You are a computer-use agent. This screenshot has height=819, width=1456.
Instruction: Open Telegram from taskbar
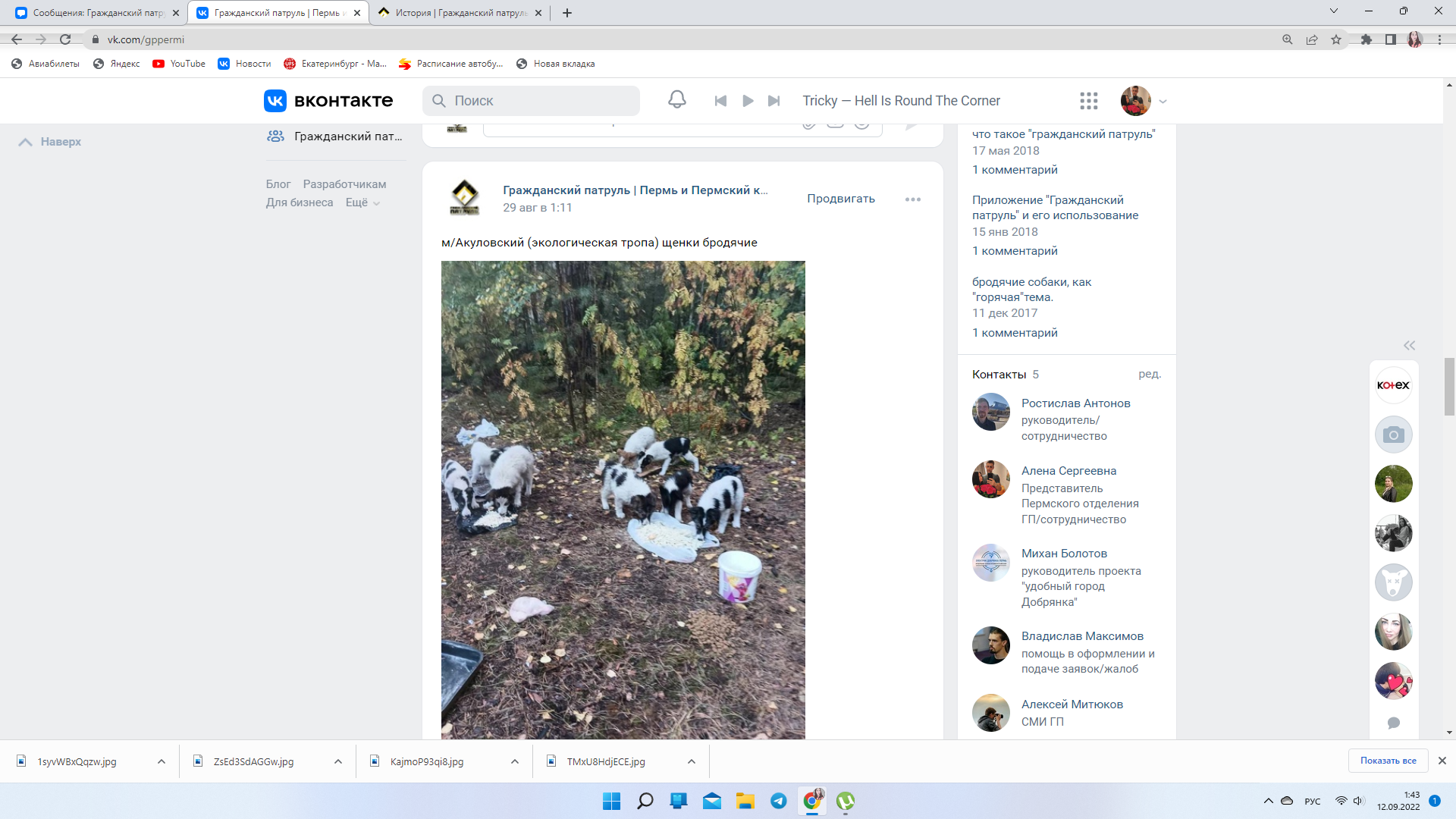tap(779, 801)
